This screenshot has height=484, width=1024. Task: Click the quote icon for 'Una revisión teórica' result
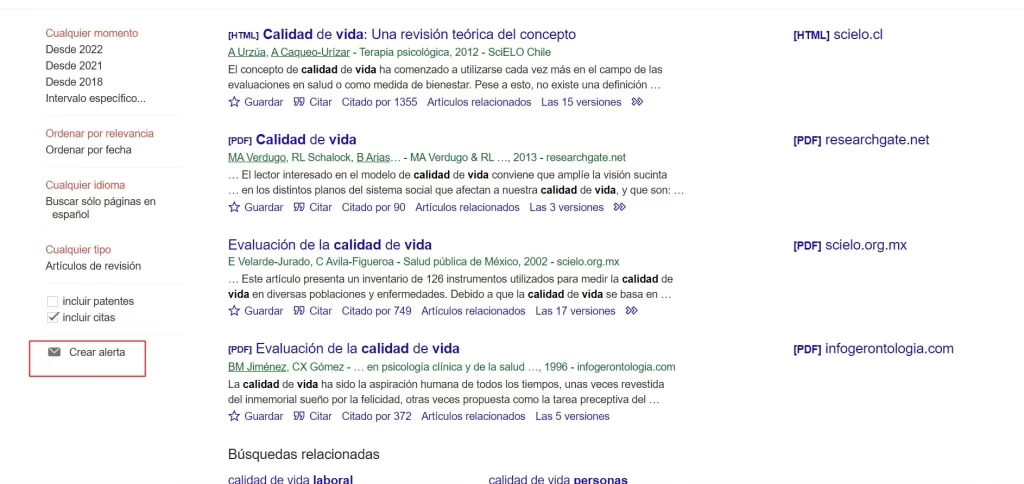coord(299,102)
